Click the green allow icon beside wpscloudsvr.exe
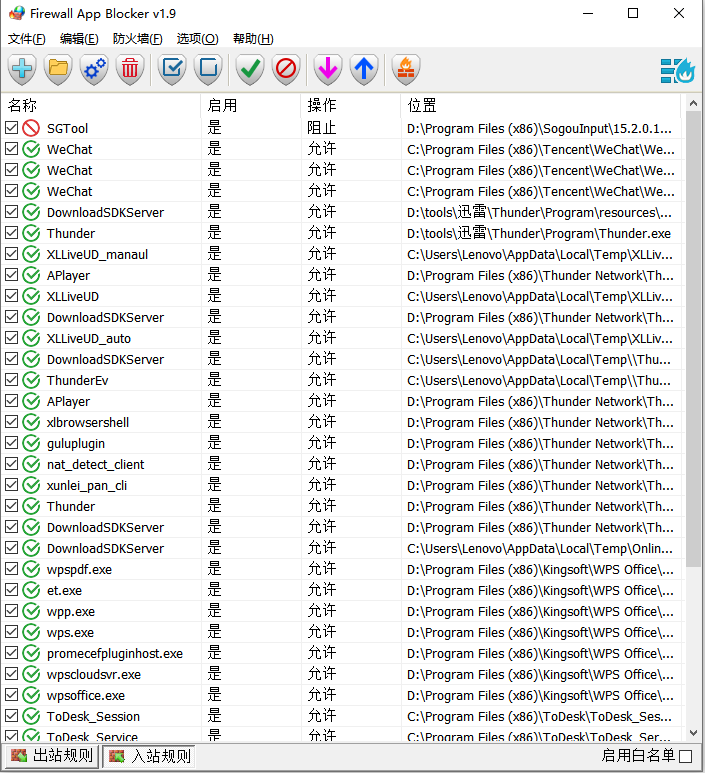The image size is (705, 773). pos(31,674)
